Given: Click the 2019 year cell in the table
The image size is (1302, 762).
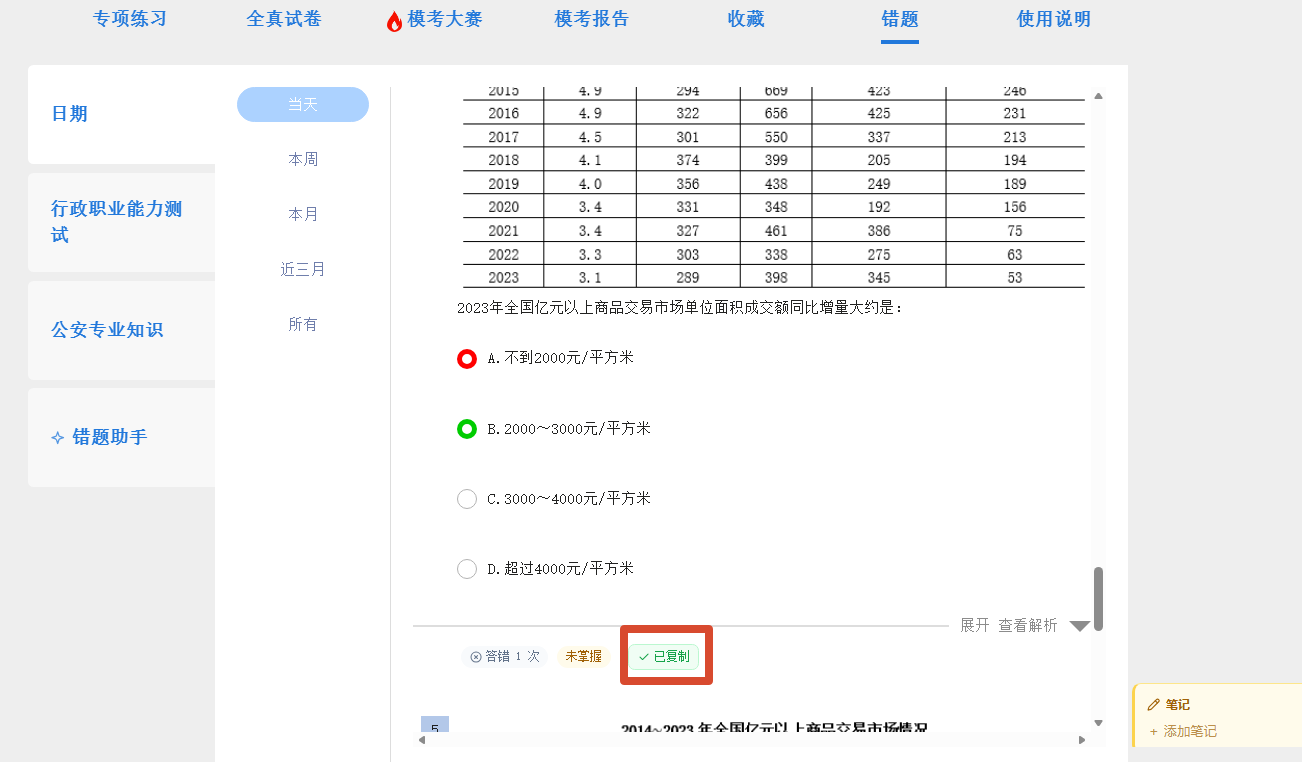Looking at the screenshot, I should (504, 184).
